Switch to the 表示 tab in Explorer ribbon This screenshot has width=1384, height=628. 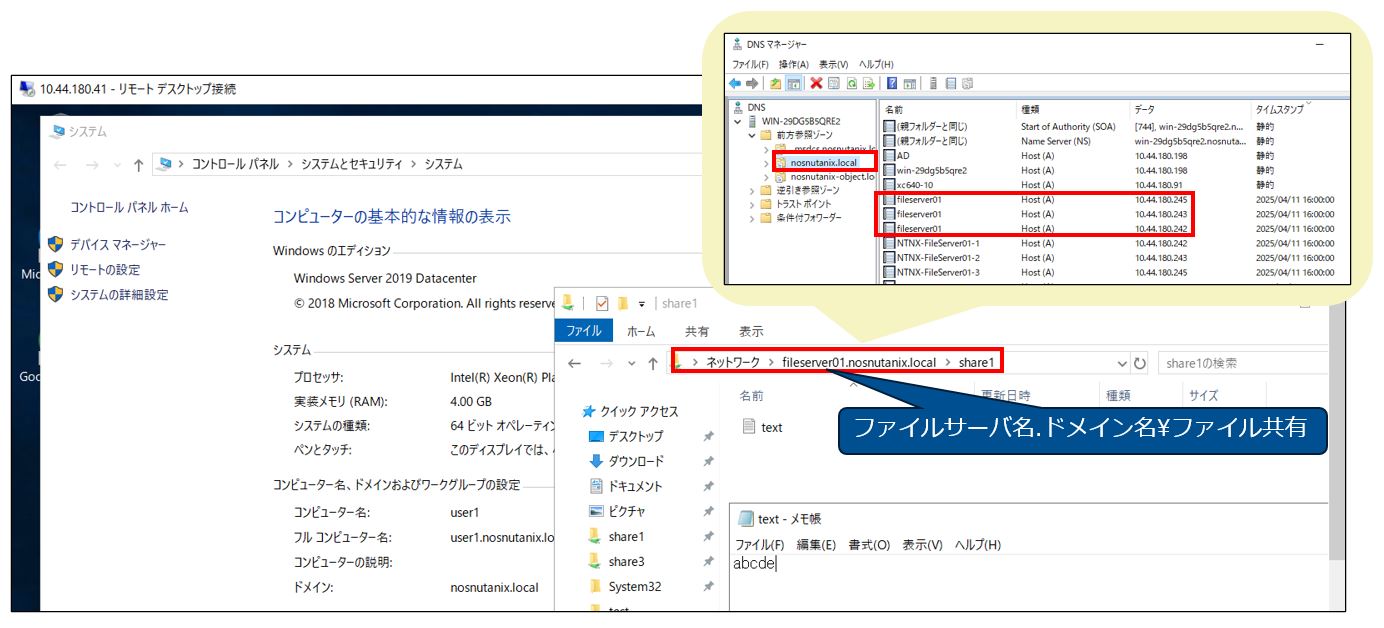(751, 331)
